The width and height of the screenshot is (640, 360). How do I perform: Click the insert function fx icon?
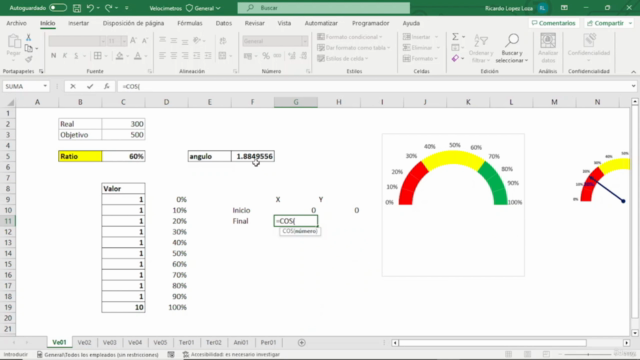click(107, 86)
